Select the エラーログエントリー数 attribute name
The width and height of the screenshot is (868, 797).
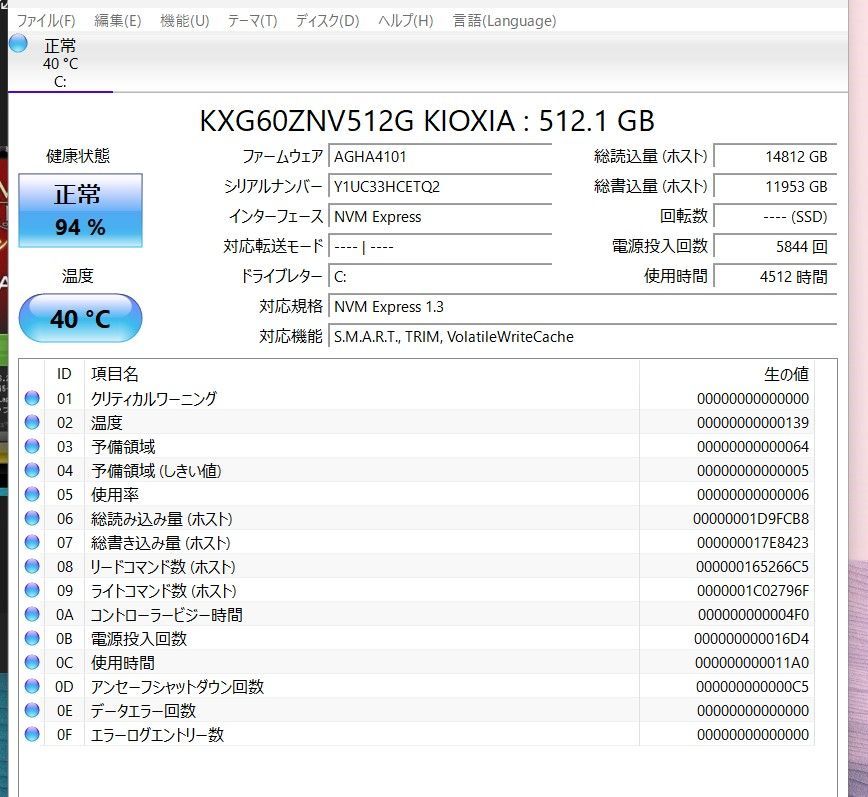(157, 734)
